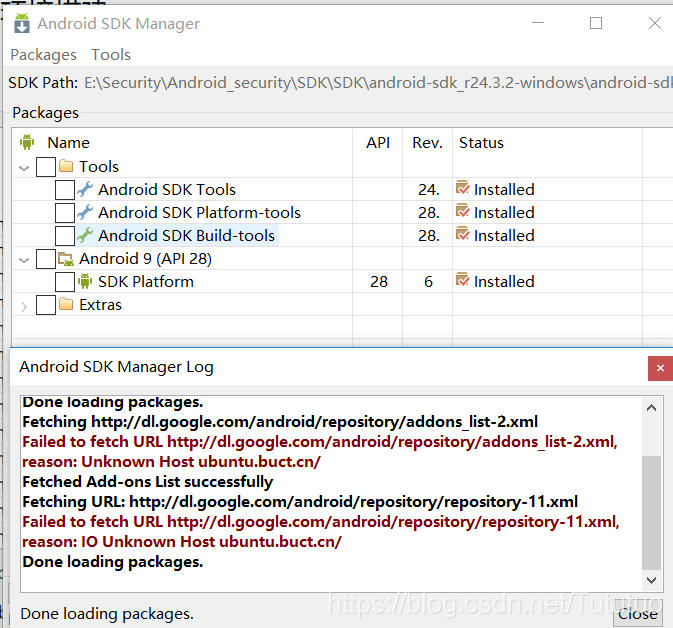
Task: Check the Android 9 (API 28) group checkbox
Action: point(46,259)
